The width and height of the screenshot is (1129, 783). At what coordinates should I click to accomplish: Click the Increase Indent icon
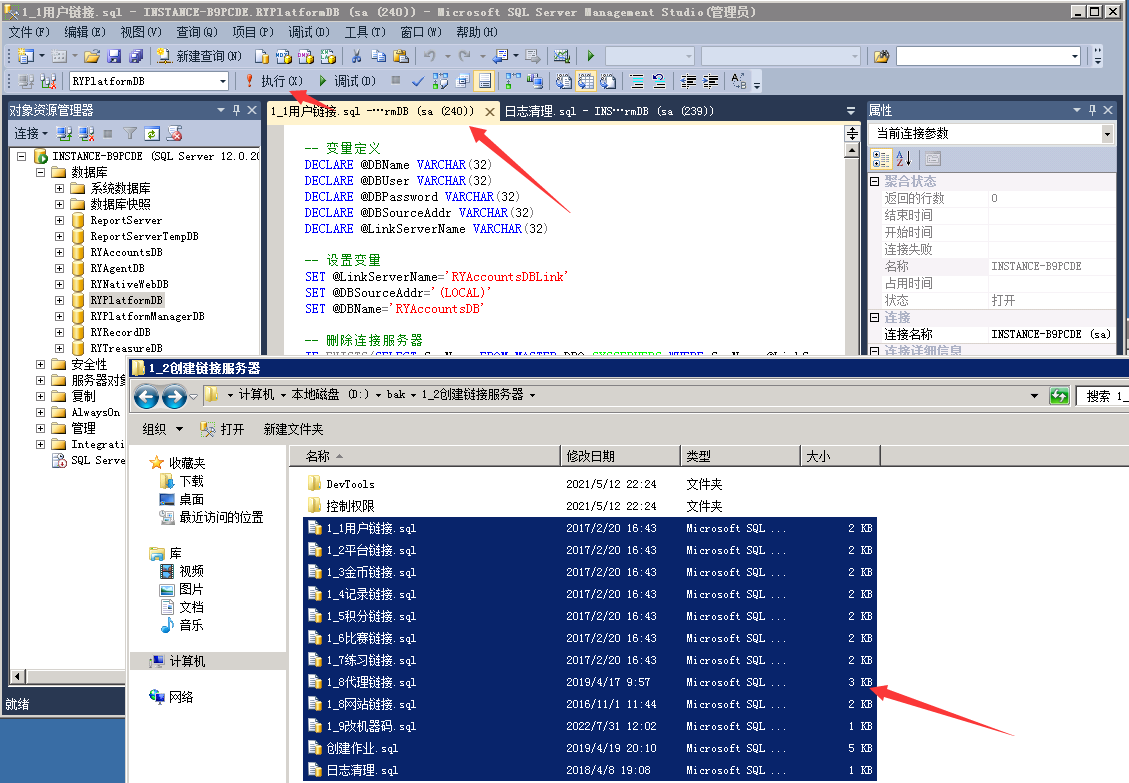(x=711, y=81)
